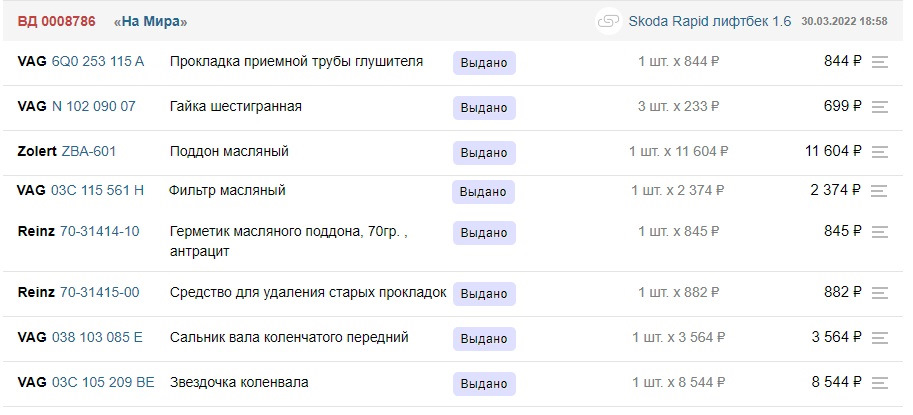Image resolution: width=913 pixels, height=415 pixels.
Task: Open part number 6Q0 253 115 A
Action: [98, 61]
